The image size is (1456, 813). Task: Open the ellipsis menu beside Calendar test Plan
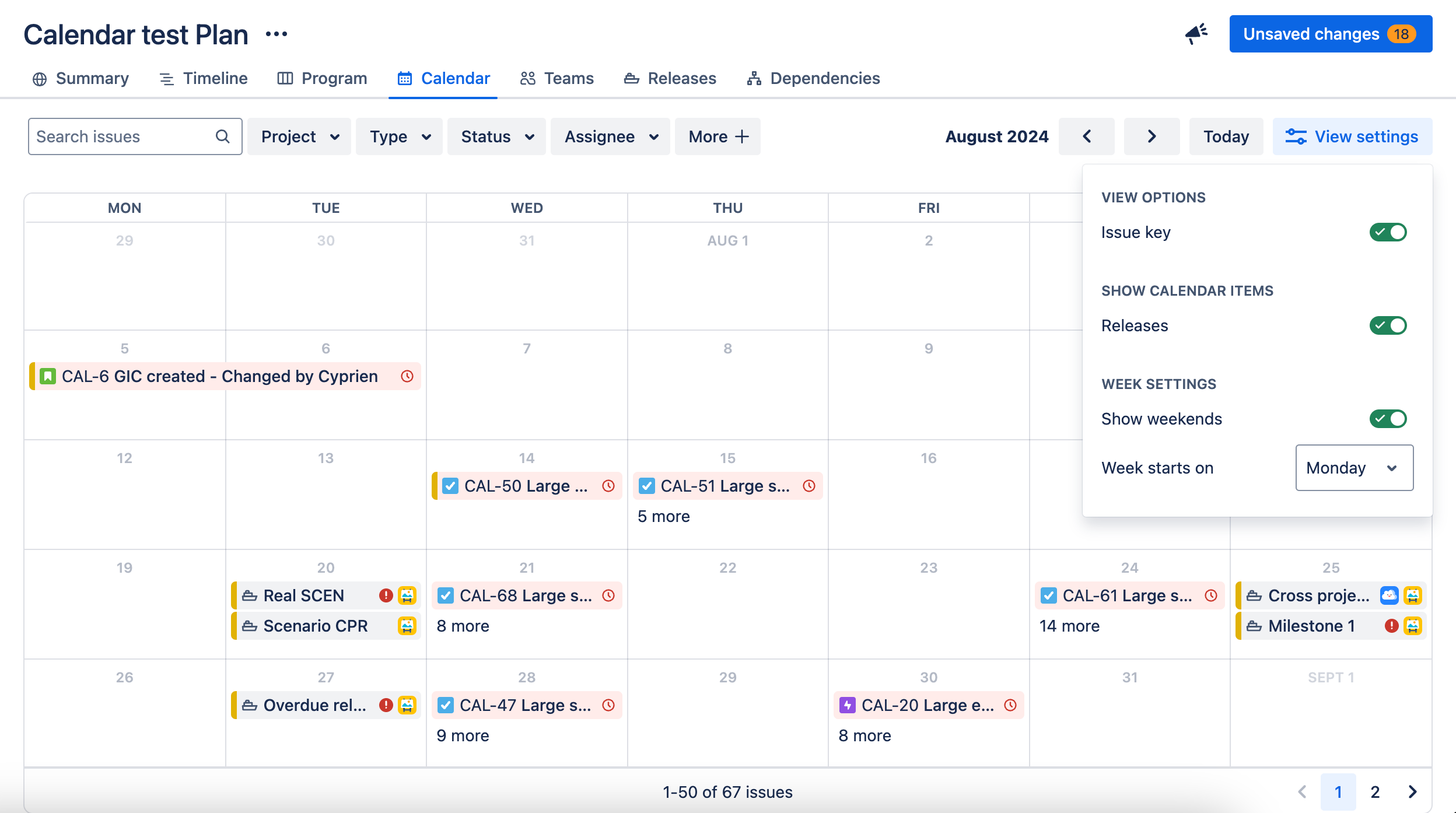[276, 33]
